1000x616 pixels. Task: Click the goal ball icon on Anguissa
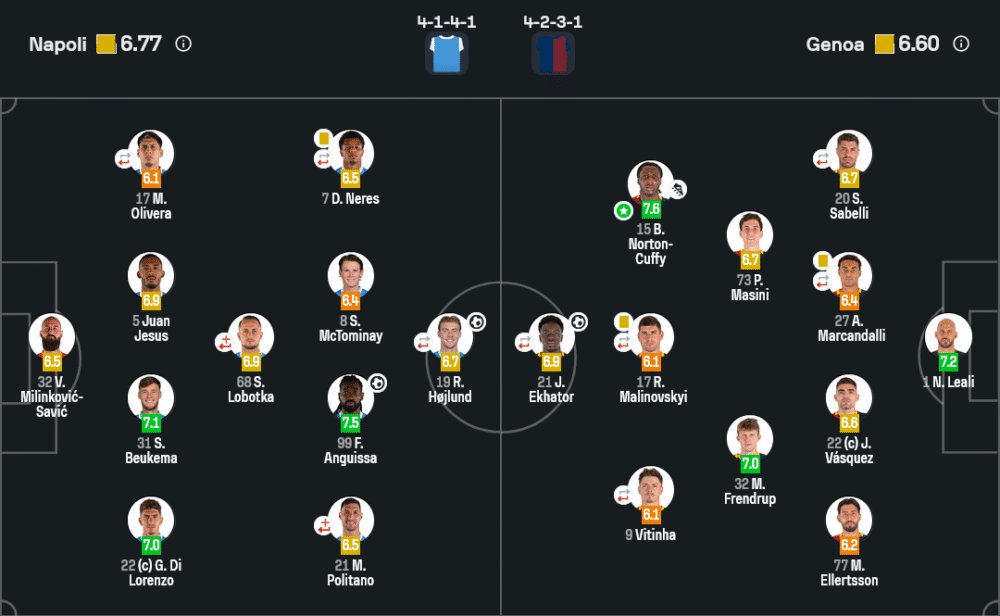coord(378,382)
